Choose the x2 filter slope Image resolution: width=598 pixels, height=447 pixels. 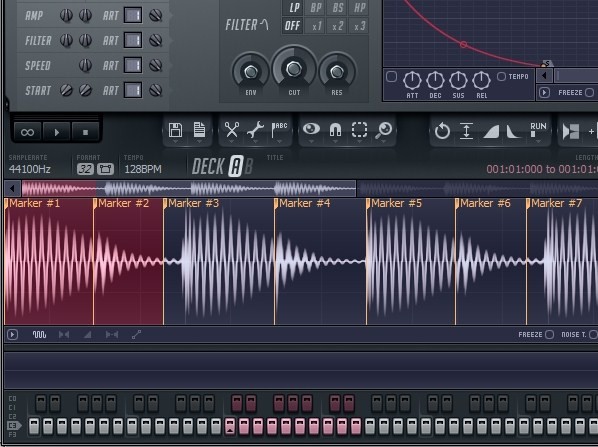tap(338, 26)
